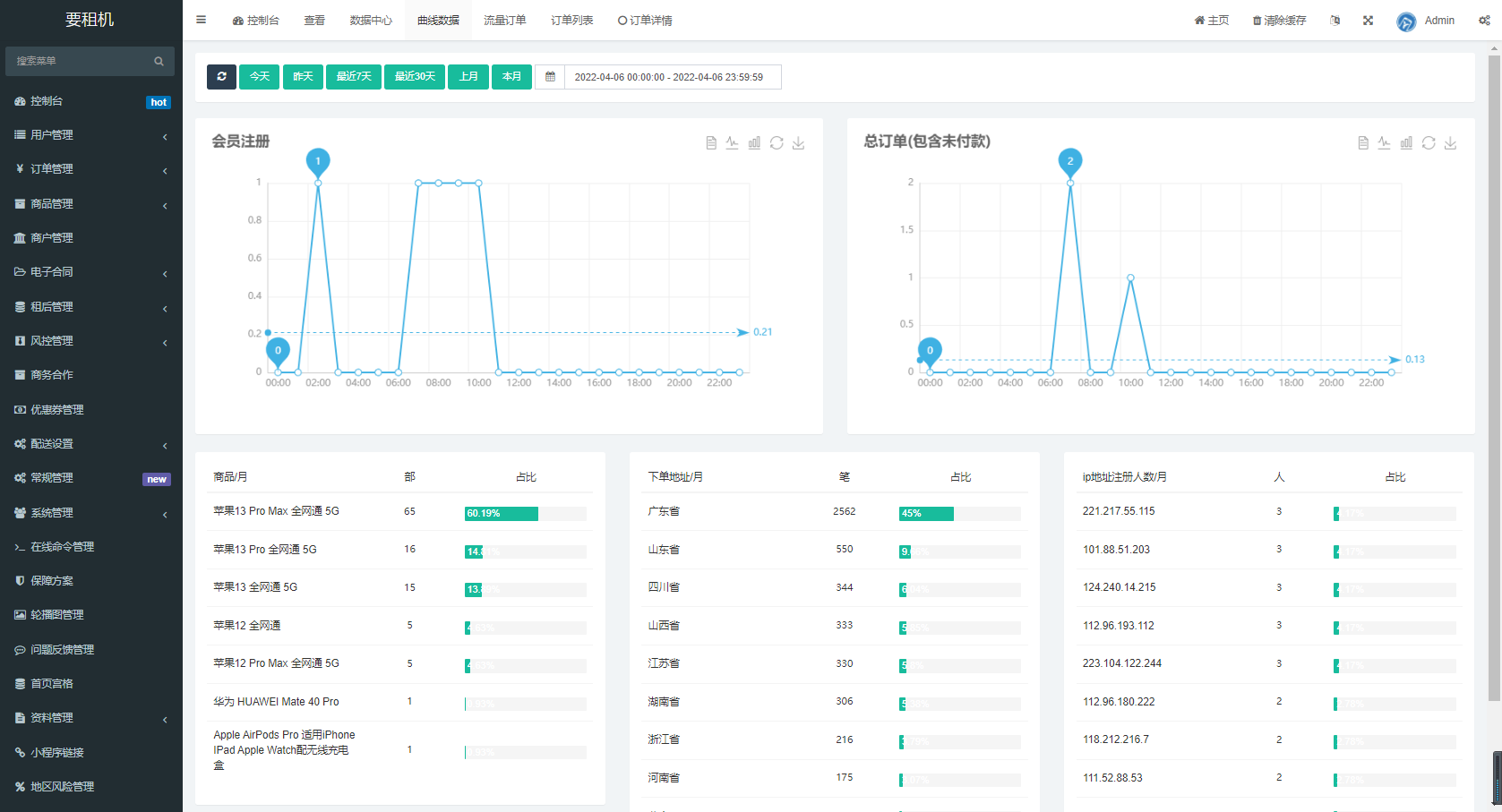Open 保障方案 in the sidebar
Screen dimensions: 1502x812
91,581
